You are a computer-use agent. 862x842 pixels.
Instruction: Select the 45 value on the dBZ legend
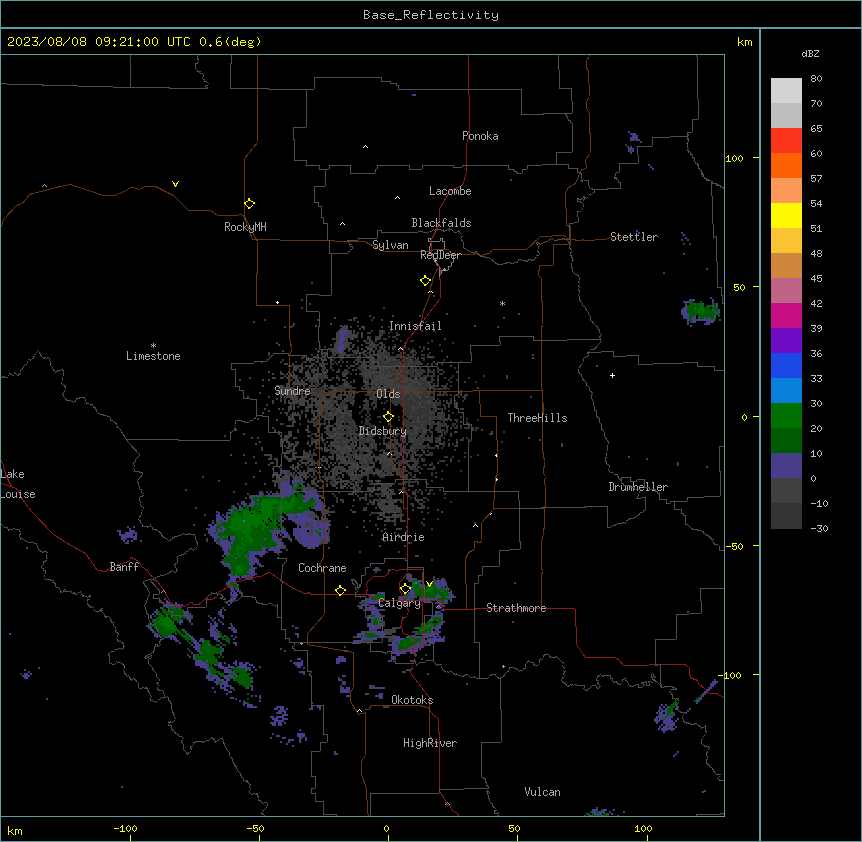816,279
